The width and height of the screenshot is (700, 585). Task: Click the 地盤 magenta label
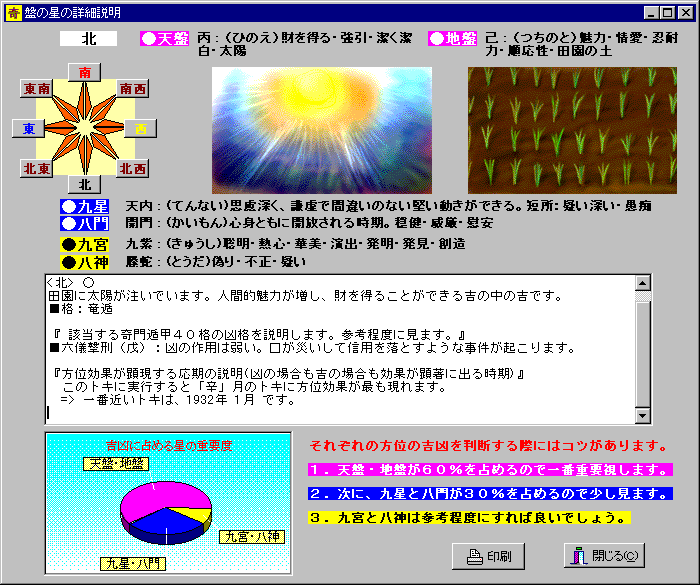[452, 38]
